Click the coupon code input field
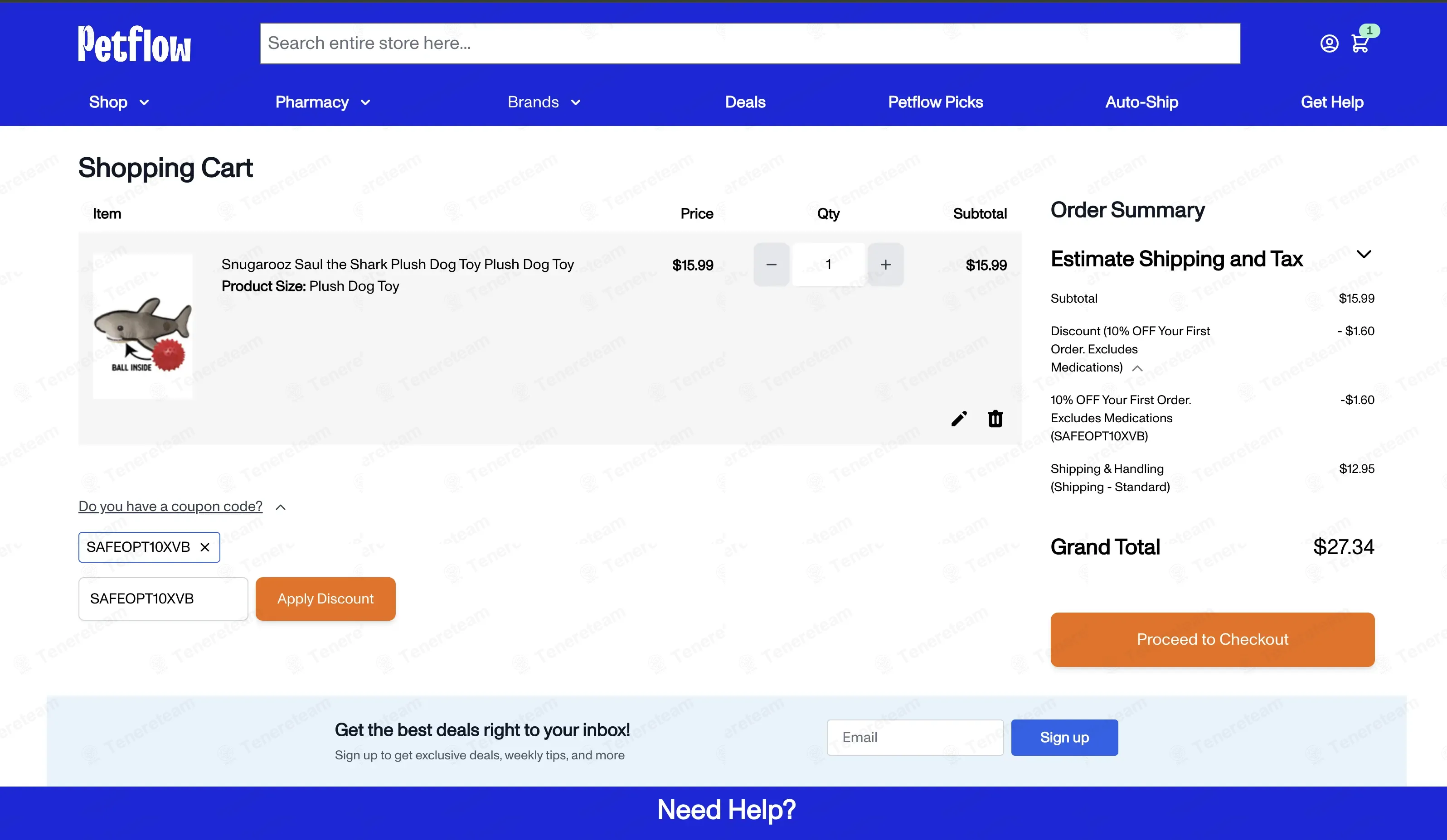Image resolution: width=1447 pixels, height=840 pixels. click(x=163, y=599)
